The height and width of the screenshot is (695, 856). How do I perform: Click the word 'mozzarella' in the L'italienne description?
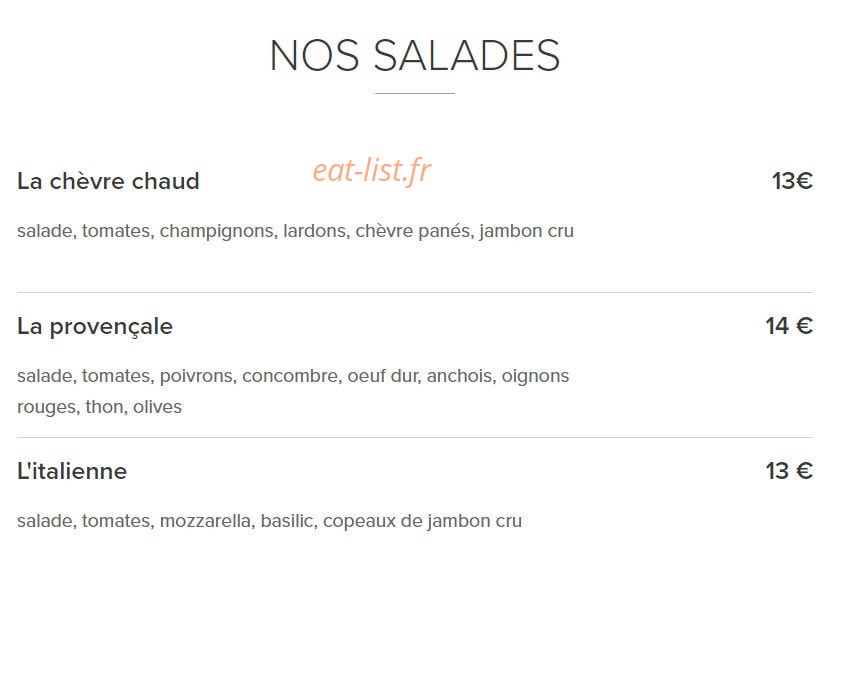[x=207, y=521]
